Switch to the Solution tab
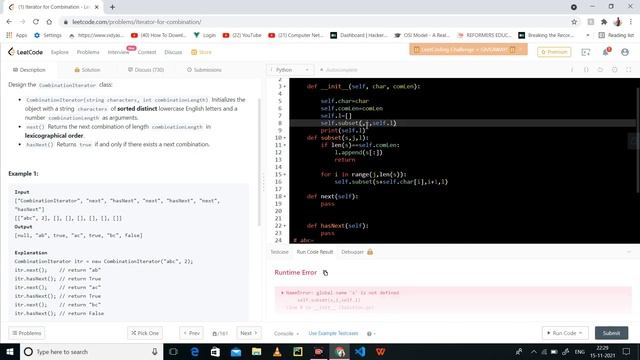This screenshot has width=640, height=360. tap(87, 70)
